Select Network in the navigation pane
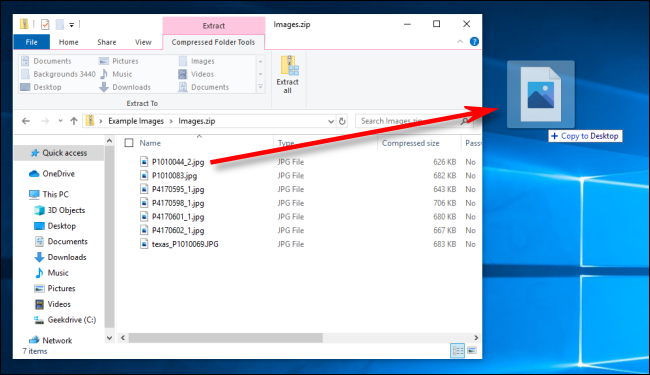 pos(50,340)
